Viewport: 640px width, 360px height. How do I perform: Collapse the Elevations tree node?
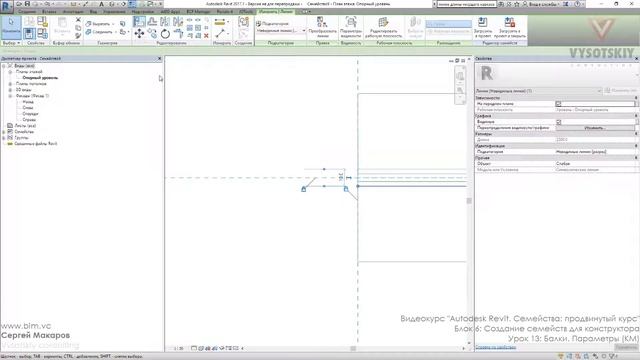[10, 96]
